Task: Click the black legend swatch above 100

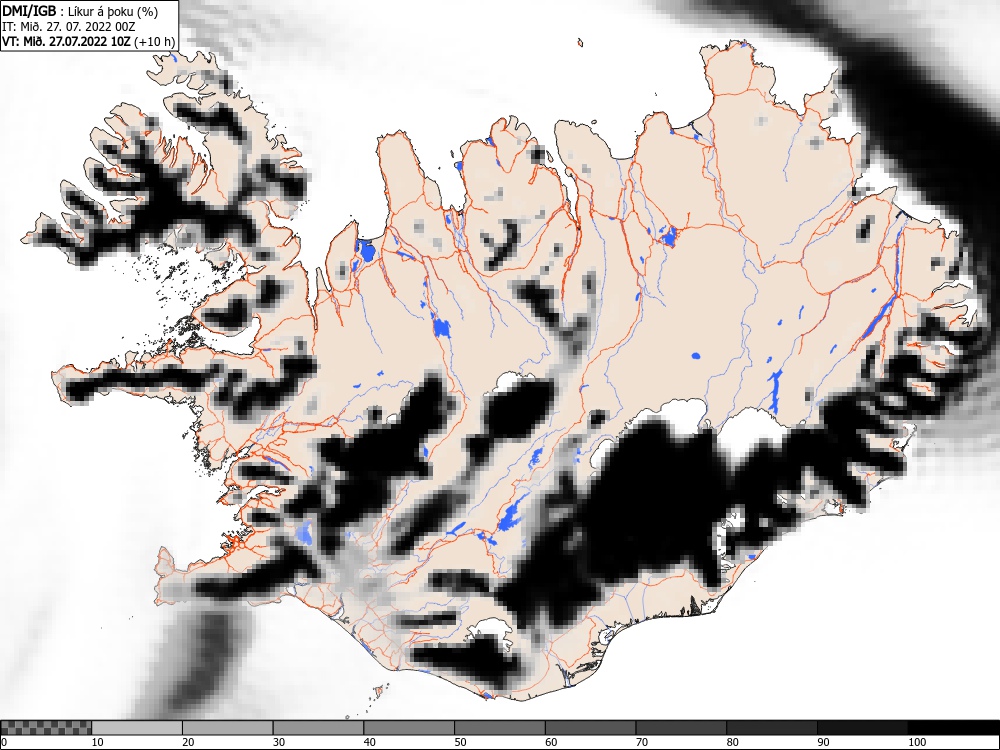Action: (x=953, y=728)
